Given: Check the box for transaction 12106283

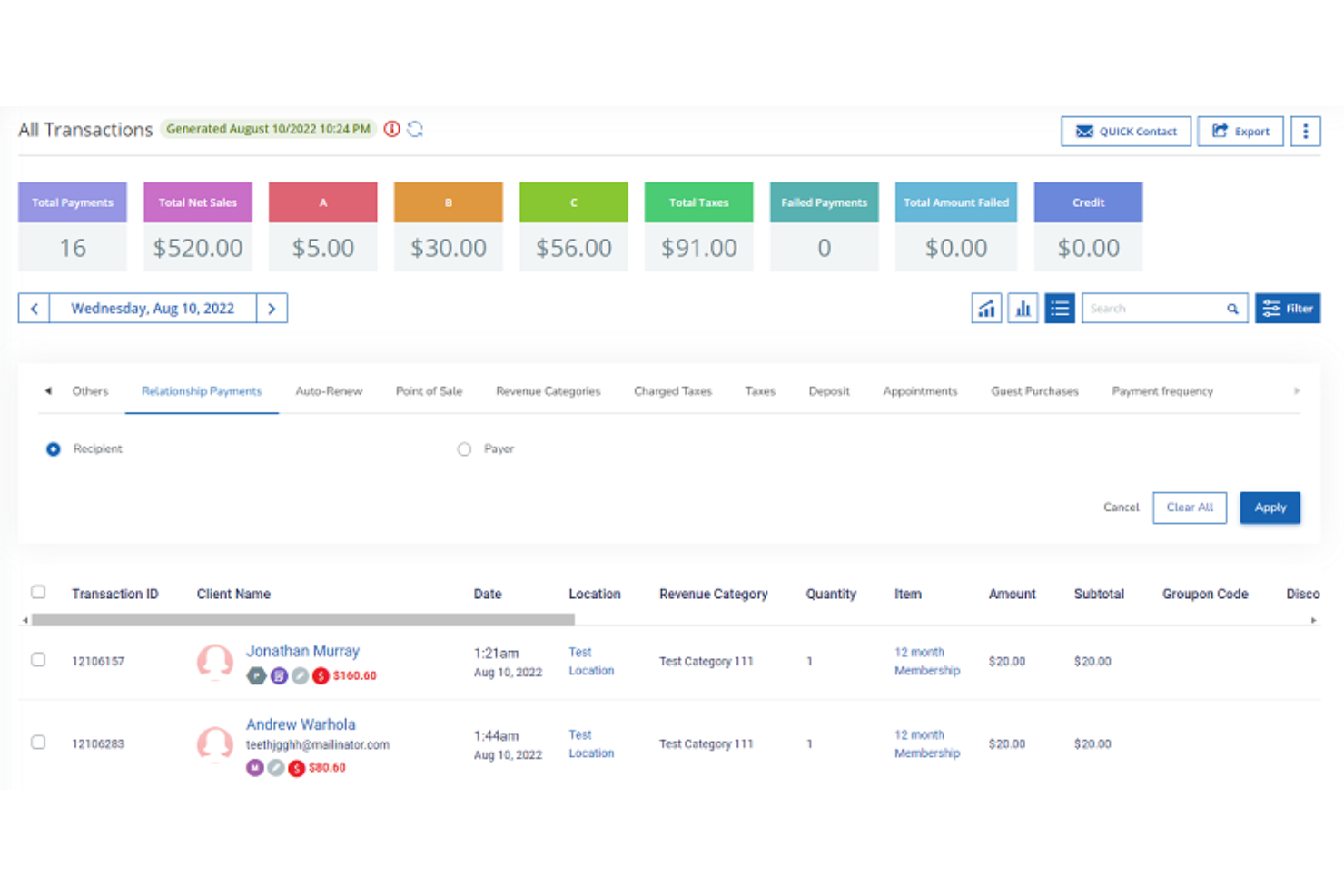Looking at the screenshot, I should [38, 743].
